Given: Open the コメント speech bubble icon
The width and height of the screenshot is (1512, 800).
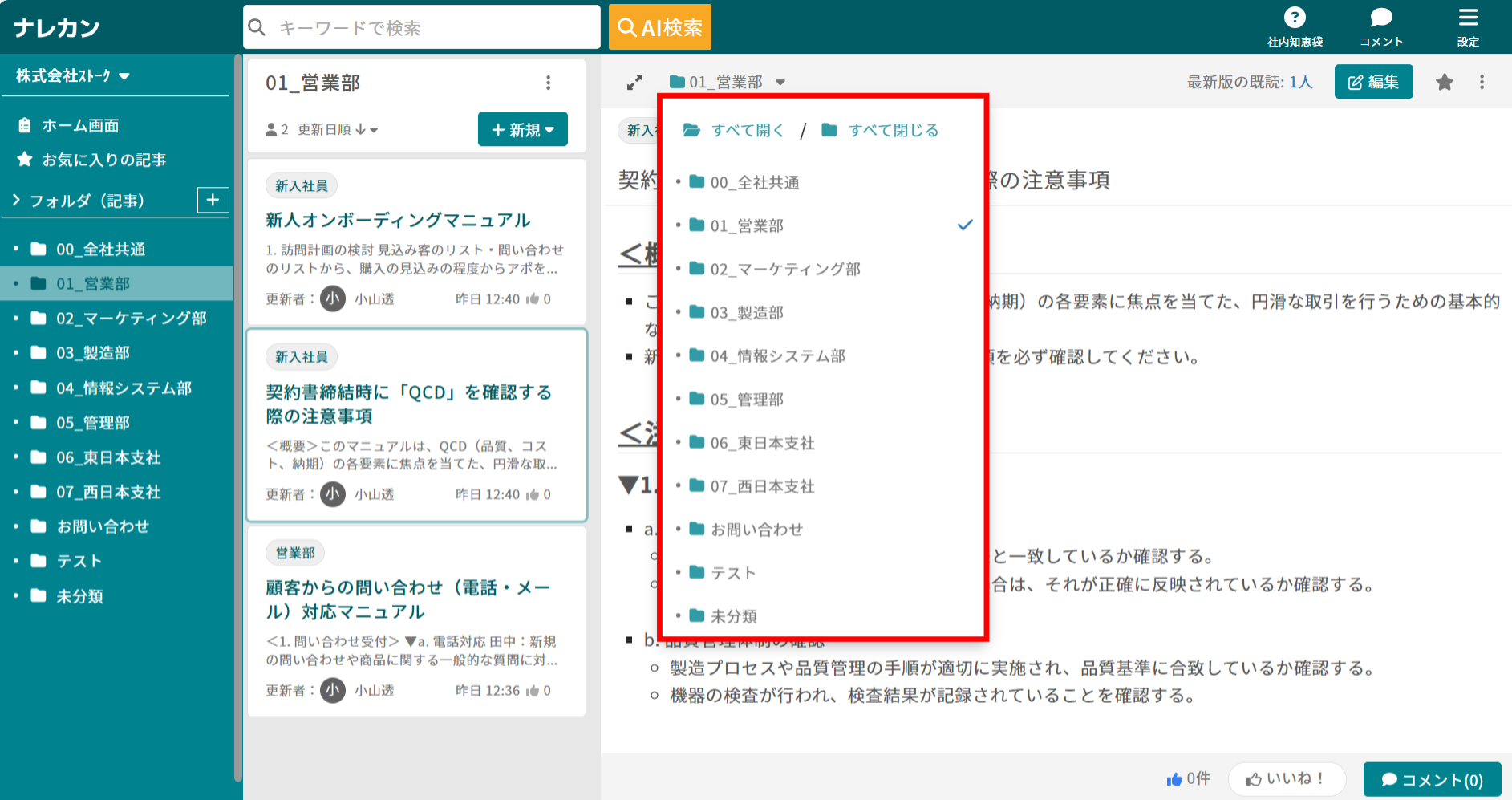Looking at the screenshot, I should (x=1380, y=18).
